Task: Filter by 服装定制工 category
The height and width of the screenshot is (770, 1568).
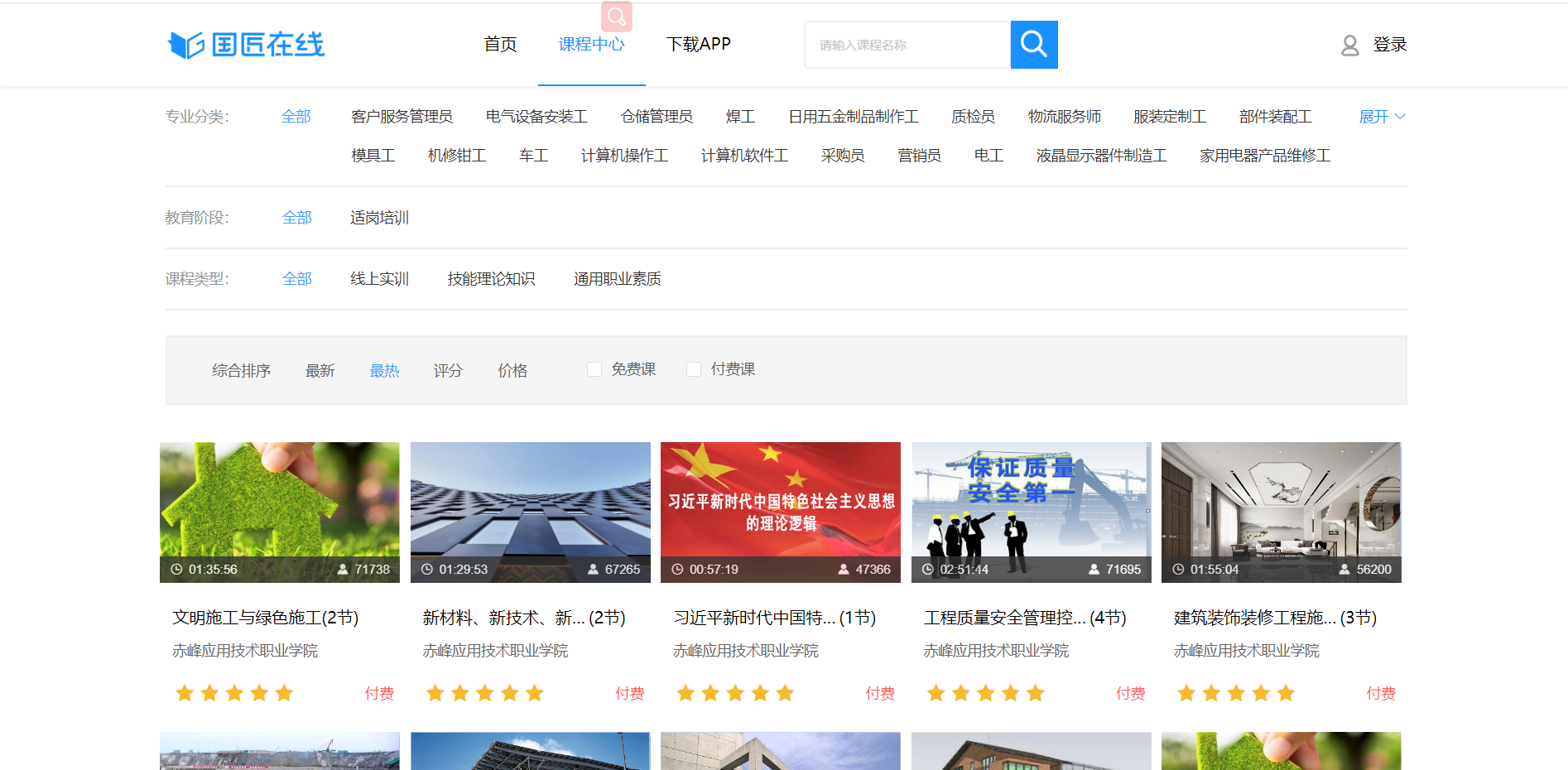Action: 1169,117
